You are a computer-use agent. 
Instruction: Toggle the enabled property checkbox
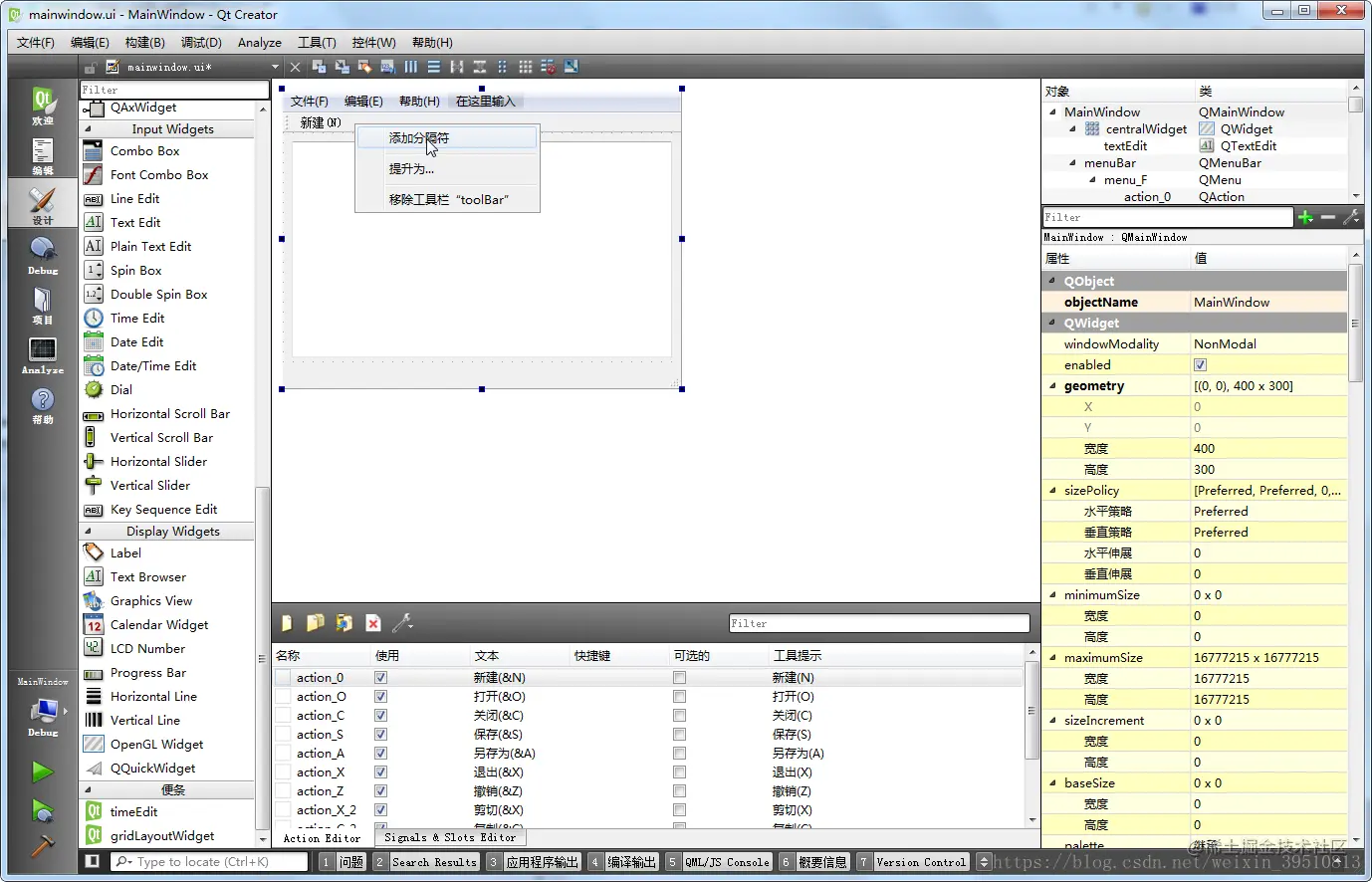[x=1200, y=365]
